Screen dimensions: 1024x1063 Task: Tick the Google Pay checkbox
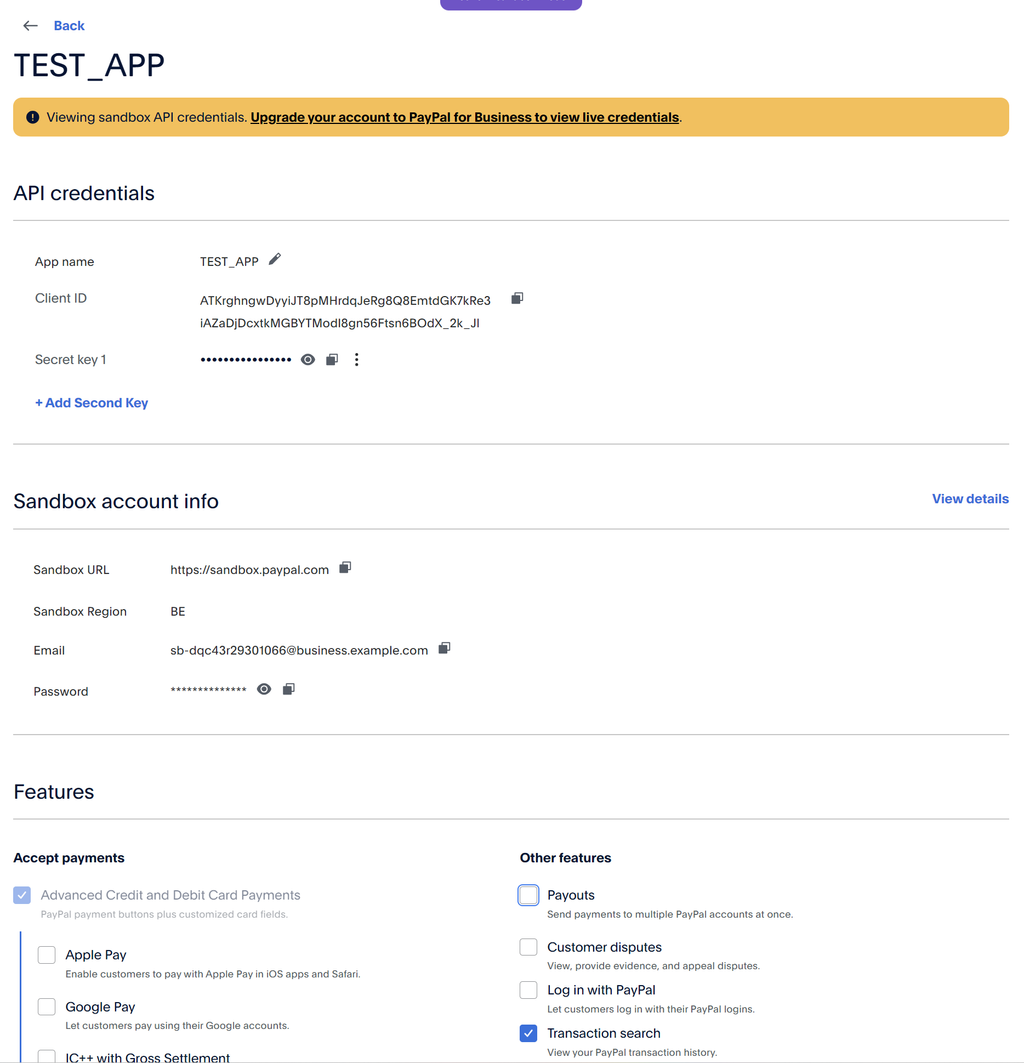point(47,1007)
